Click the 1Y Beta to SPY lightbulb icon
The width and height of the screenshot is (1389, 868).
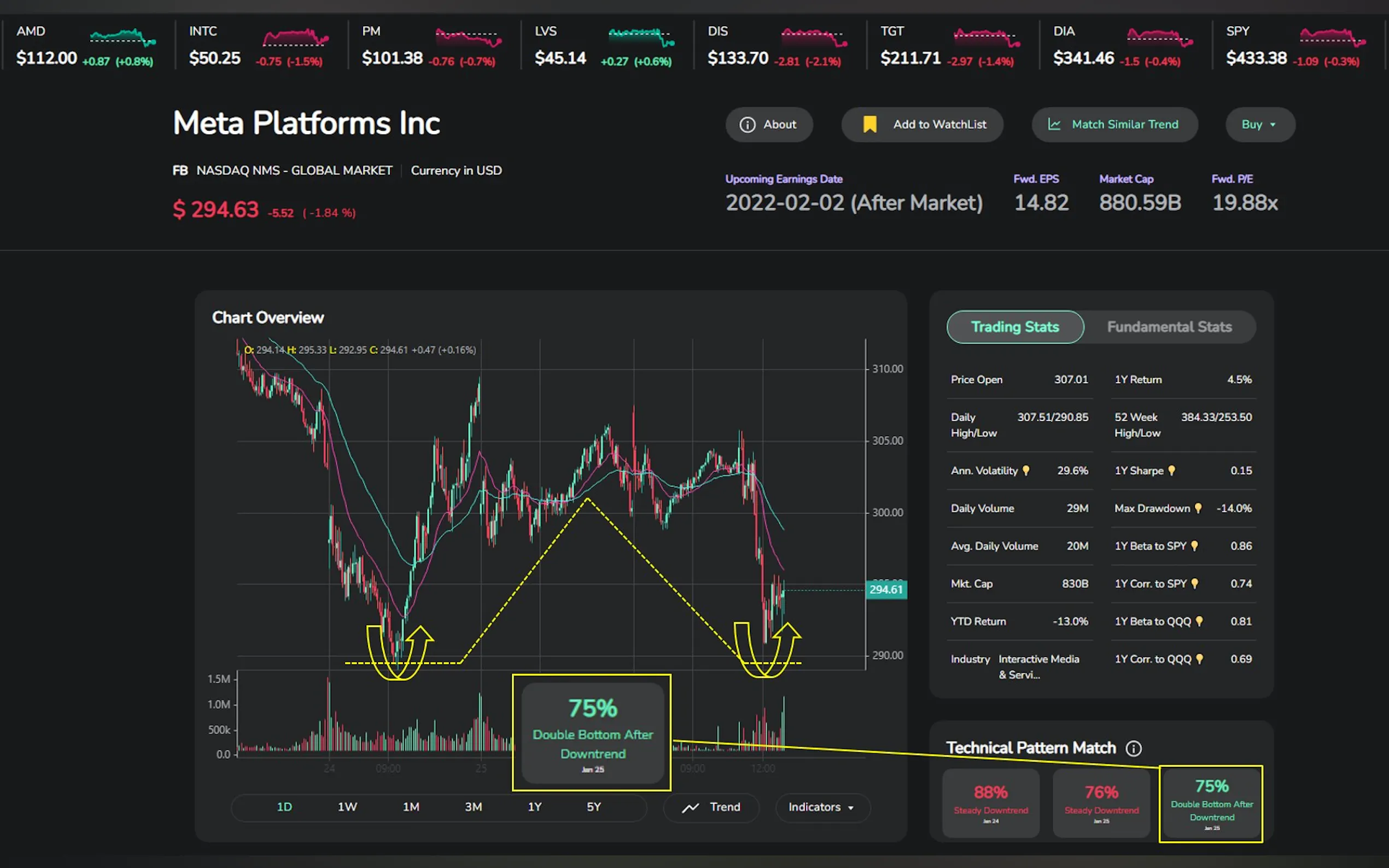(1194, 546)
